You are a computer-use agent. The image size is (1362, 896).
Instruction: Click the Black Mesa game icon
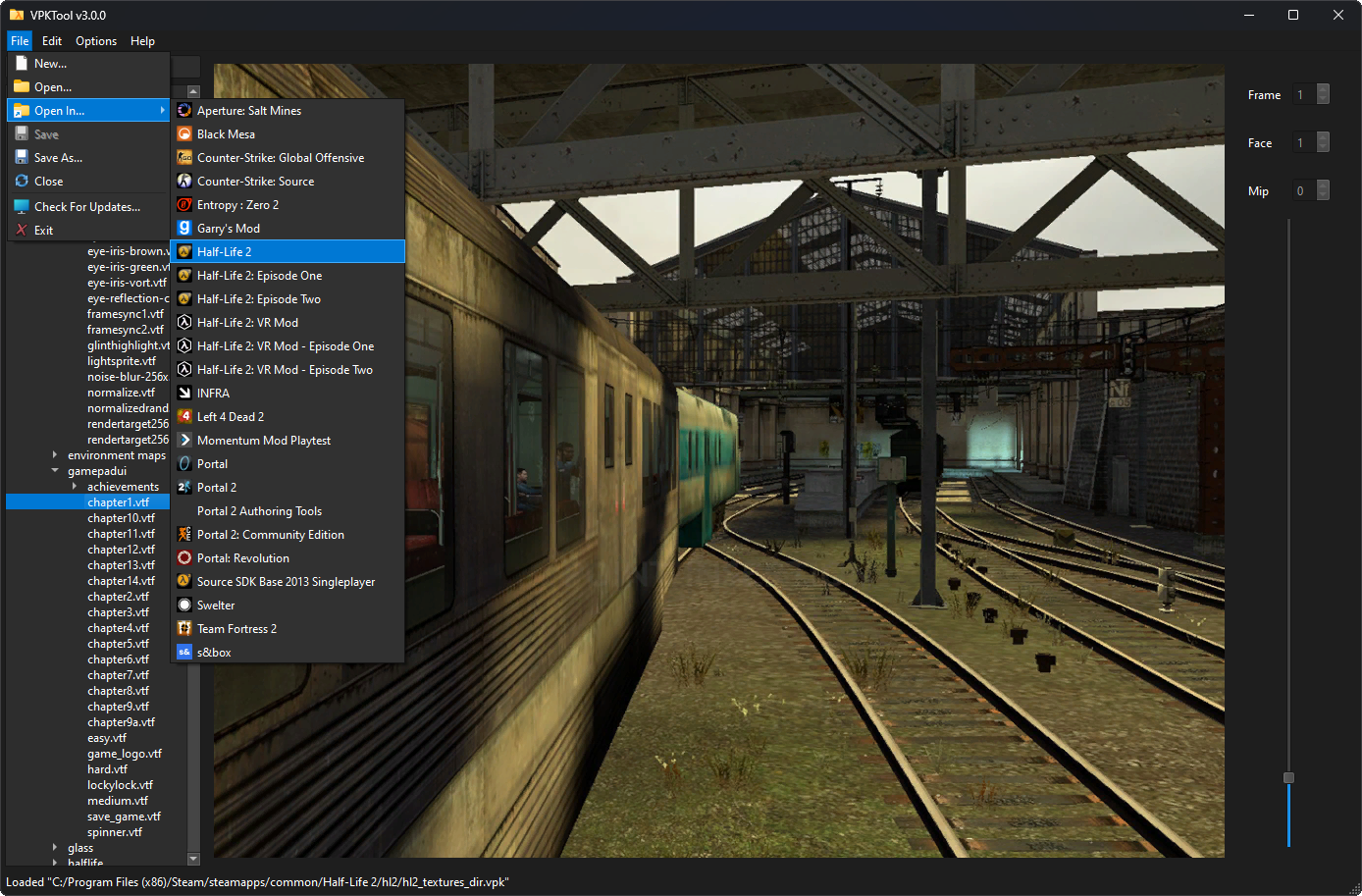point(184,133)
